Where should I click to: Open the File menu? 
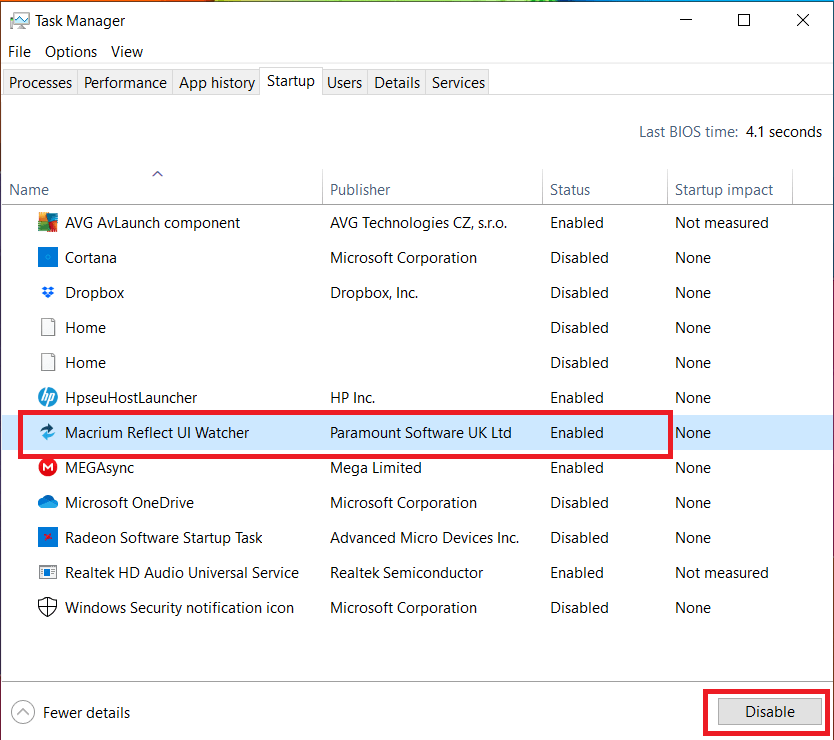tap(20, 52)
